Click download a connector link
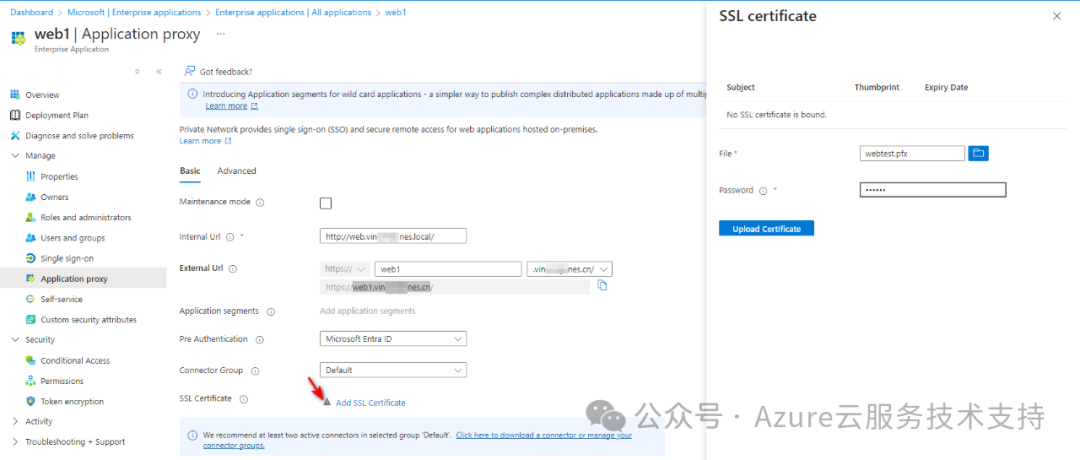 click(x=543, y=436)
